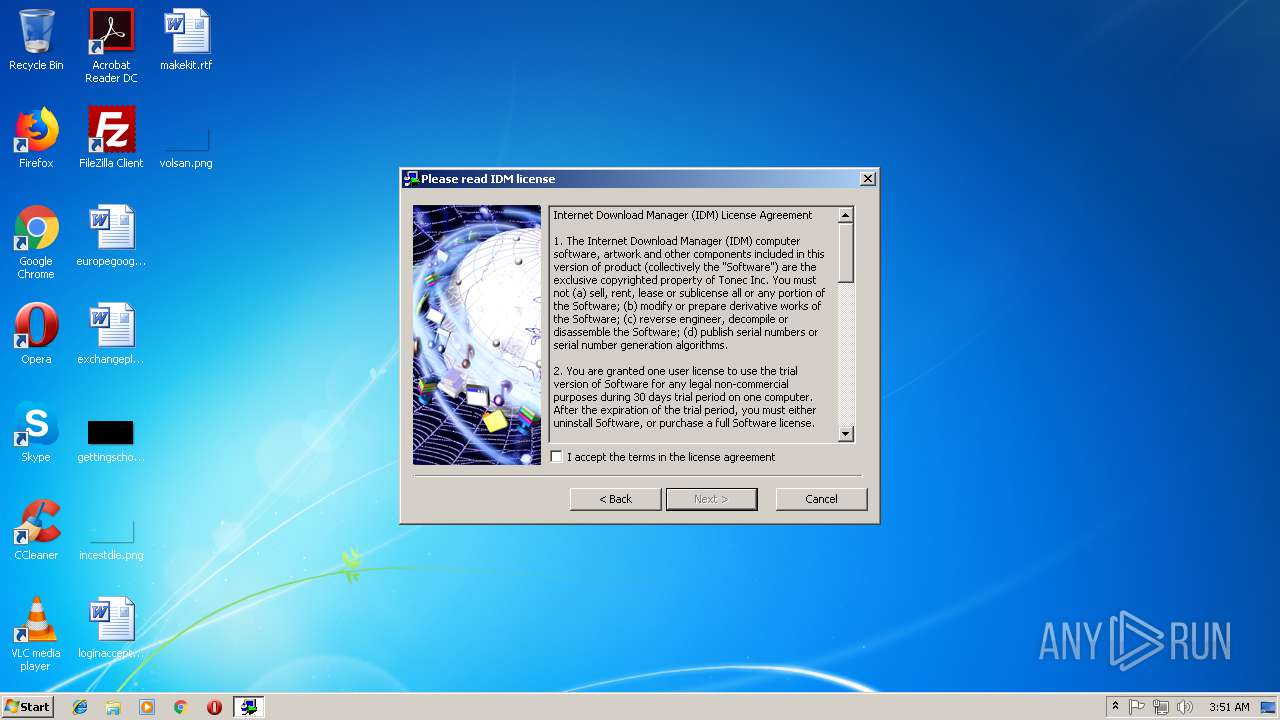Open Opera from the taskbar
The image size is (1280, 720).
[x=214, y=707]
